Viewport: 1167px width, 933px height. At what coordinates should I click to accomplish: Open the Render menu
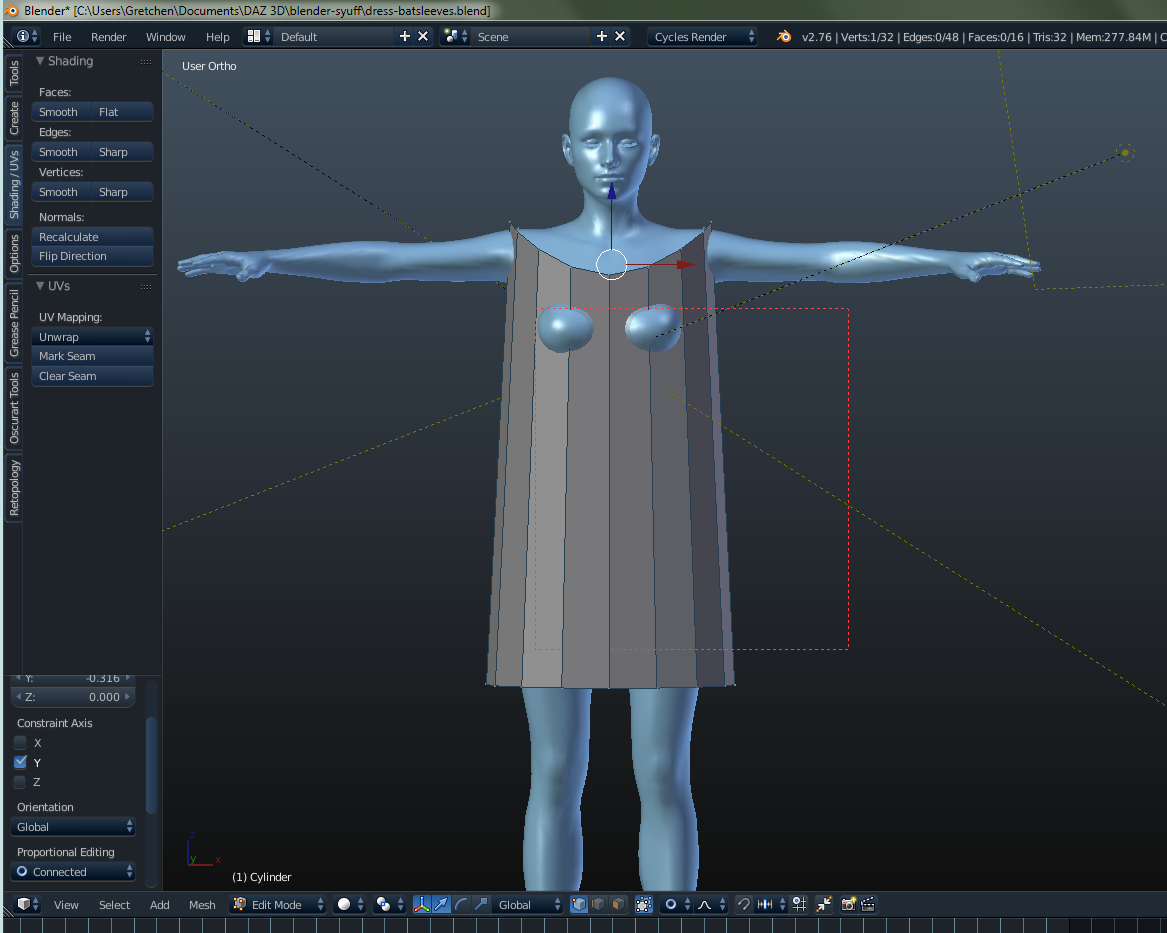tap(108, 37)
